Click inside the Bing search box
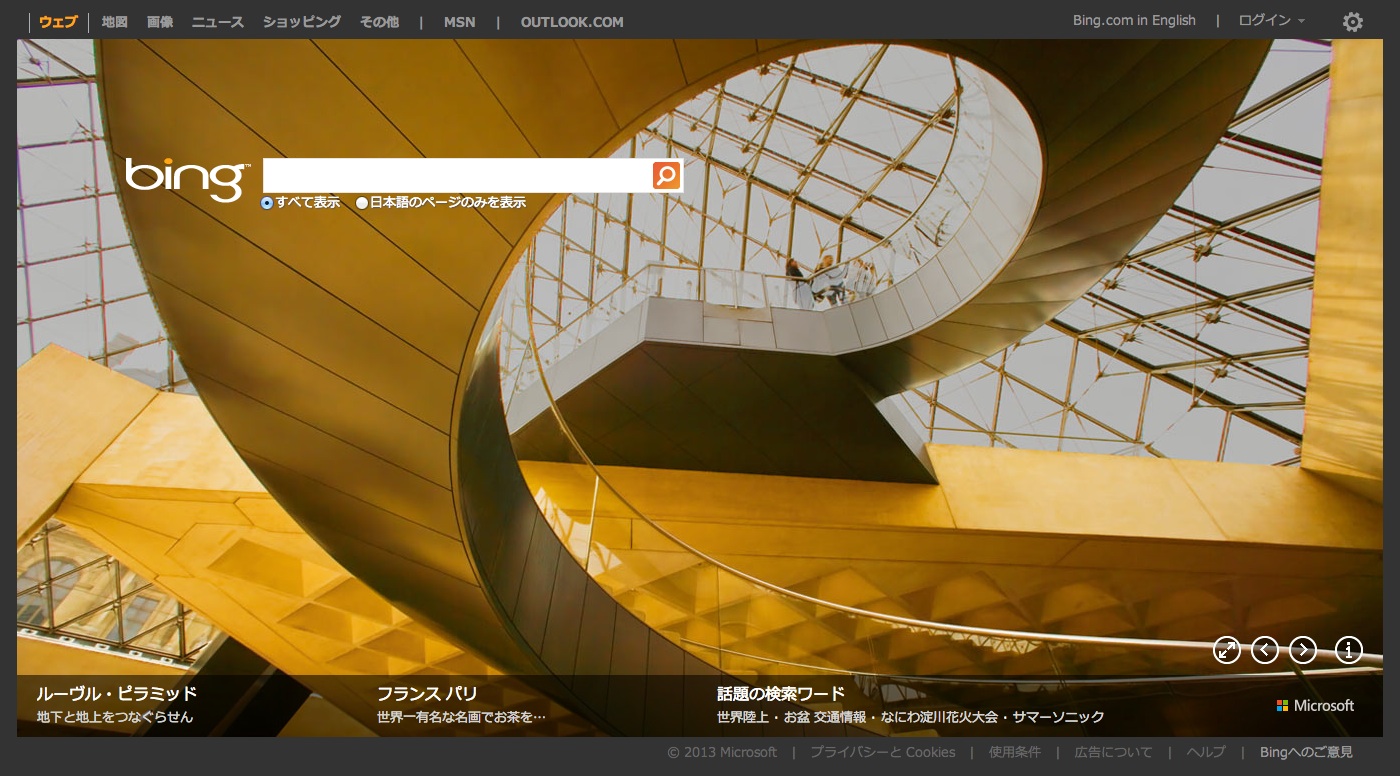This screenshot has height=776, width=1400. (x=456, y=176)
